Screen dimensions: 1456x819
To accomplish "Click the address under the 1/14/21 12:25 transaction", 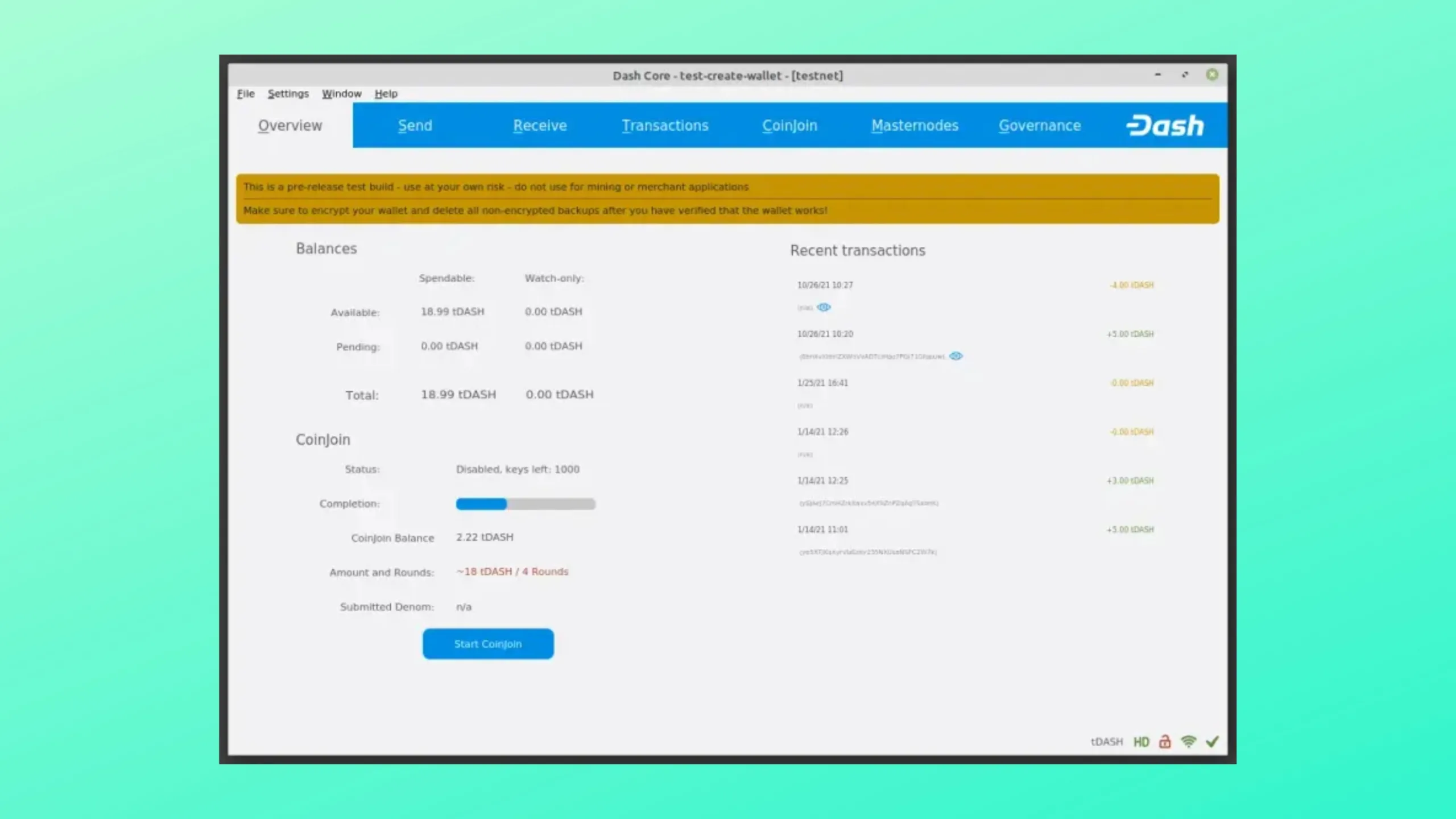I will (x=868, y=503).
